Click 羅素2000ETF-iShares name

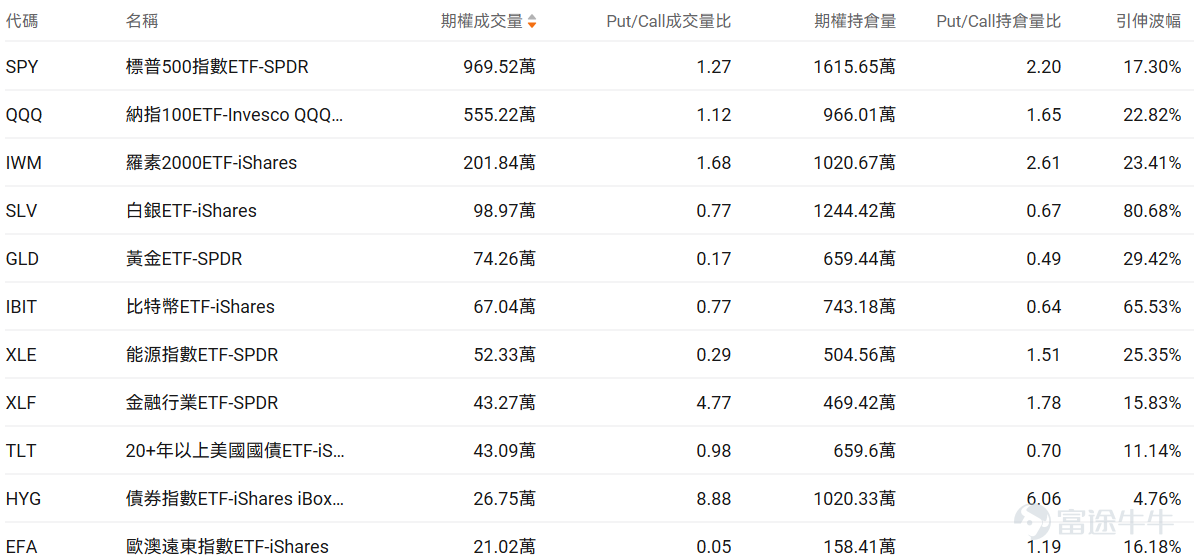(x=211, y=163)
